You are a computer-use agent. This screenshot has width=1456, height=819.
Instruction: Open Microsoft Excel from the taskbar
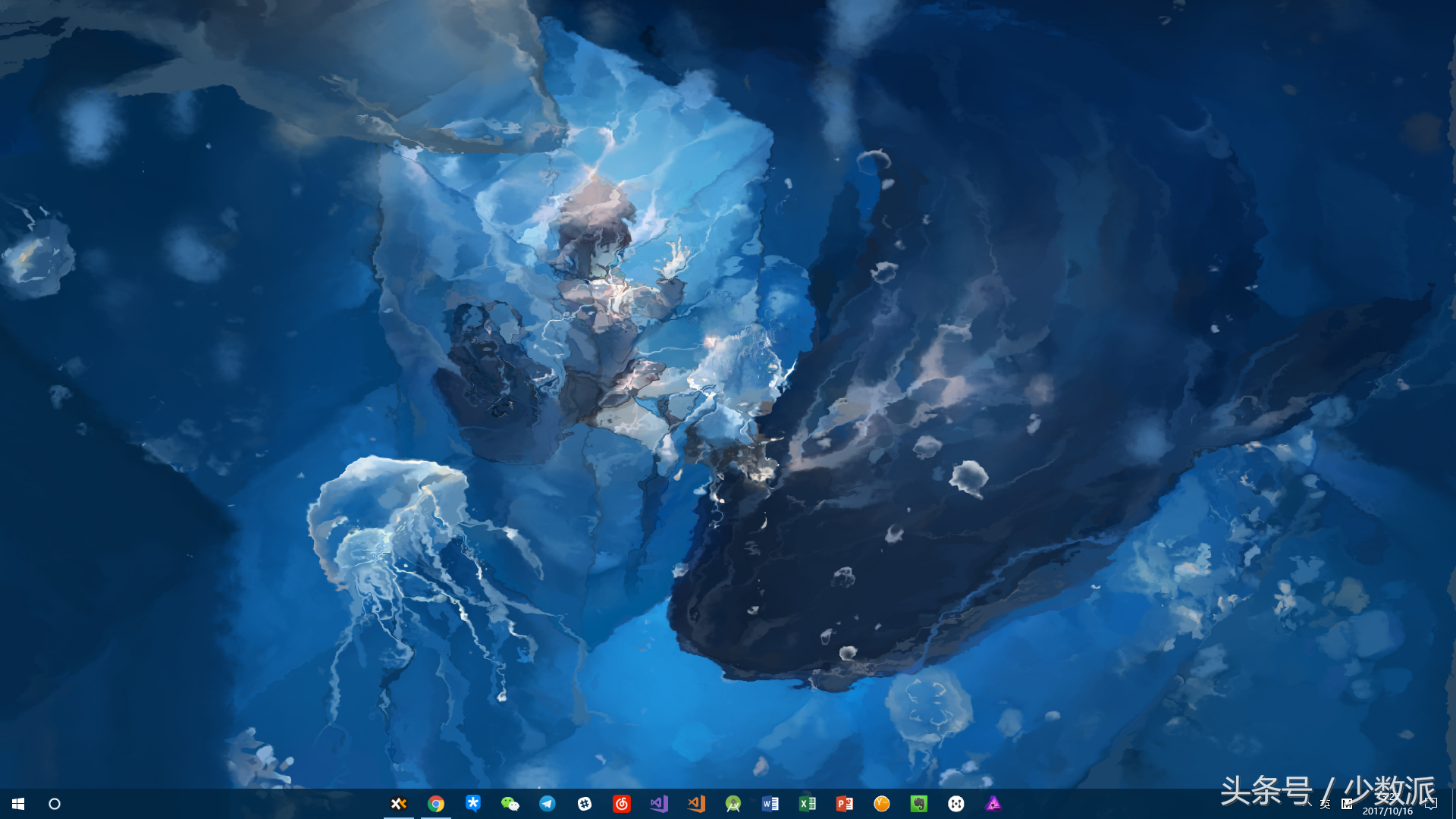tap(808, 804)
